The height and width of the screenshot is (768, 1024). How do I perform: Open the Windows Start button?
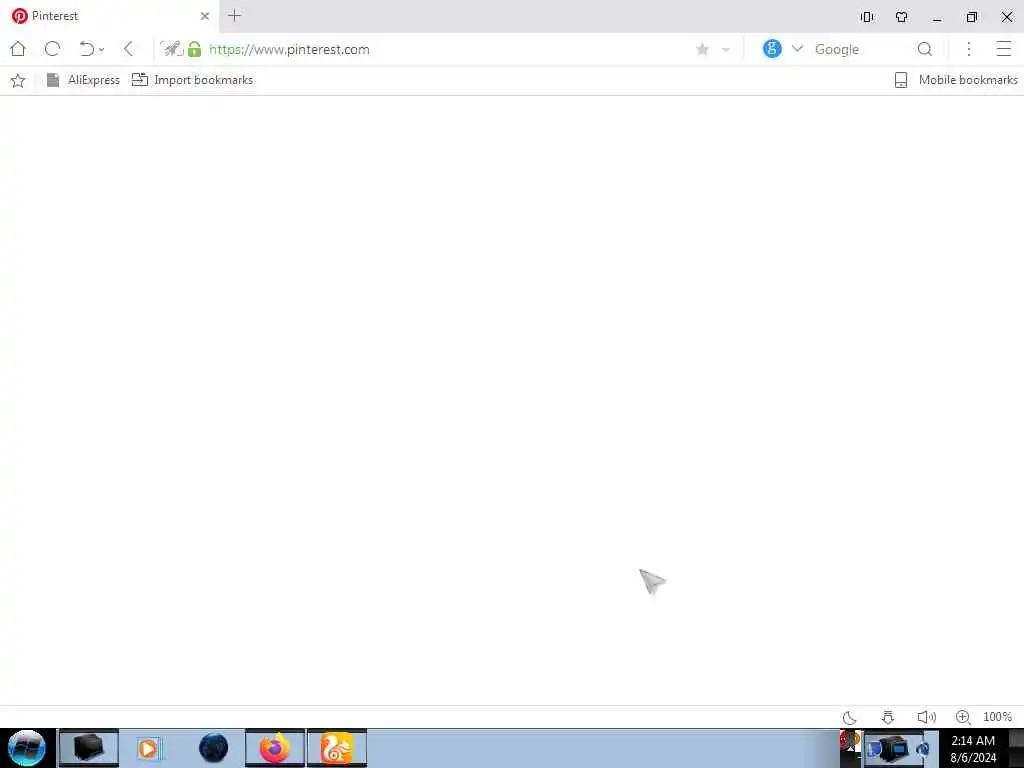(x=27, y=748)
